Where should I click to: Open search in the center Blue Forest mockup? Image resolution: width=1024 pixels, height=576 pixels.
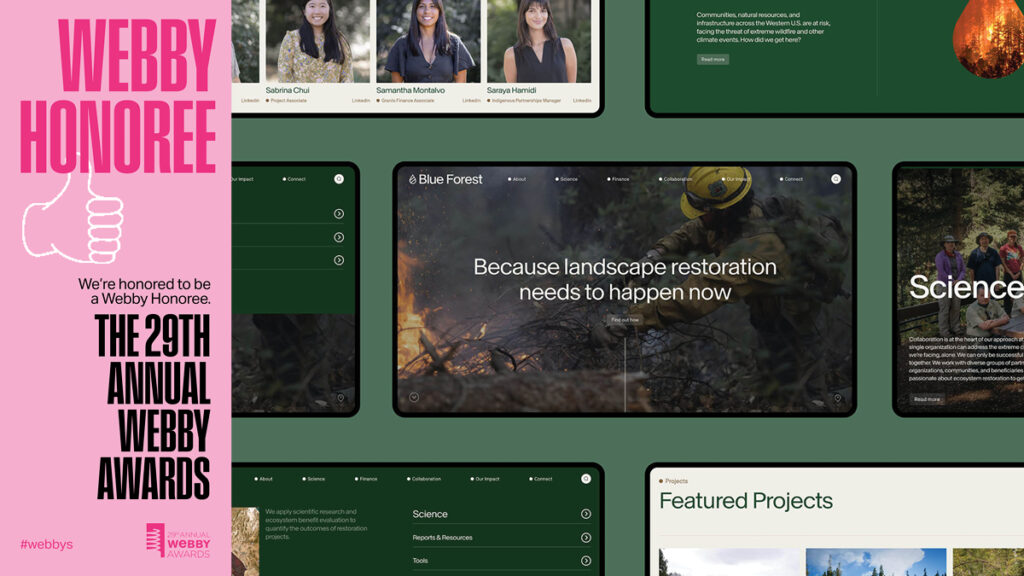coord(836,179)
